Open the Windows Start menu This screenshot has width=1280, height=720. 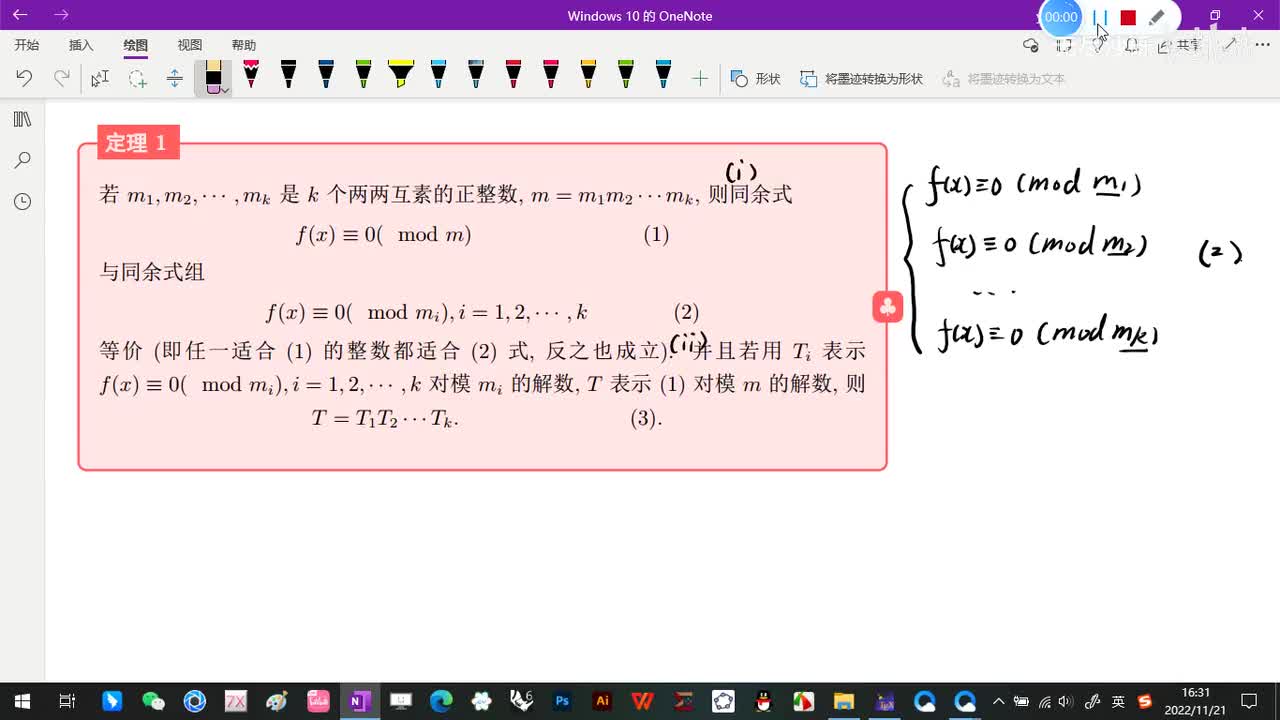21,701
